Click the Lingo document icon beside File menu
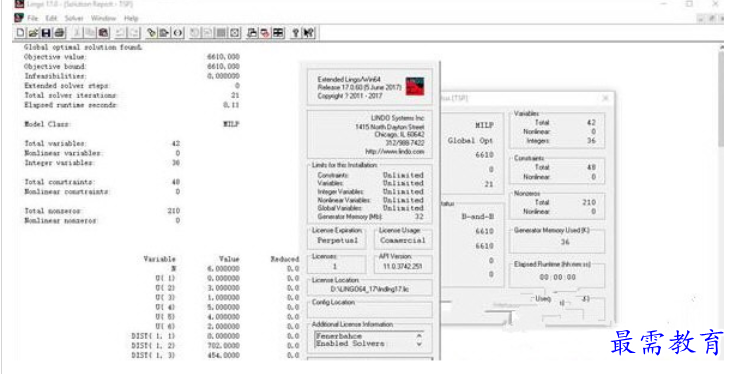The image size is (732, 374). pos(19,18)
